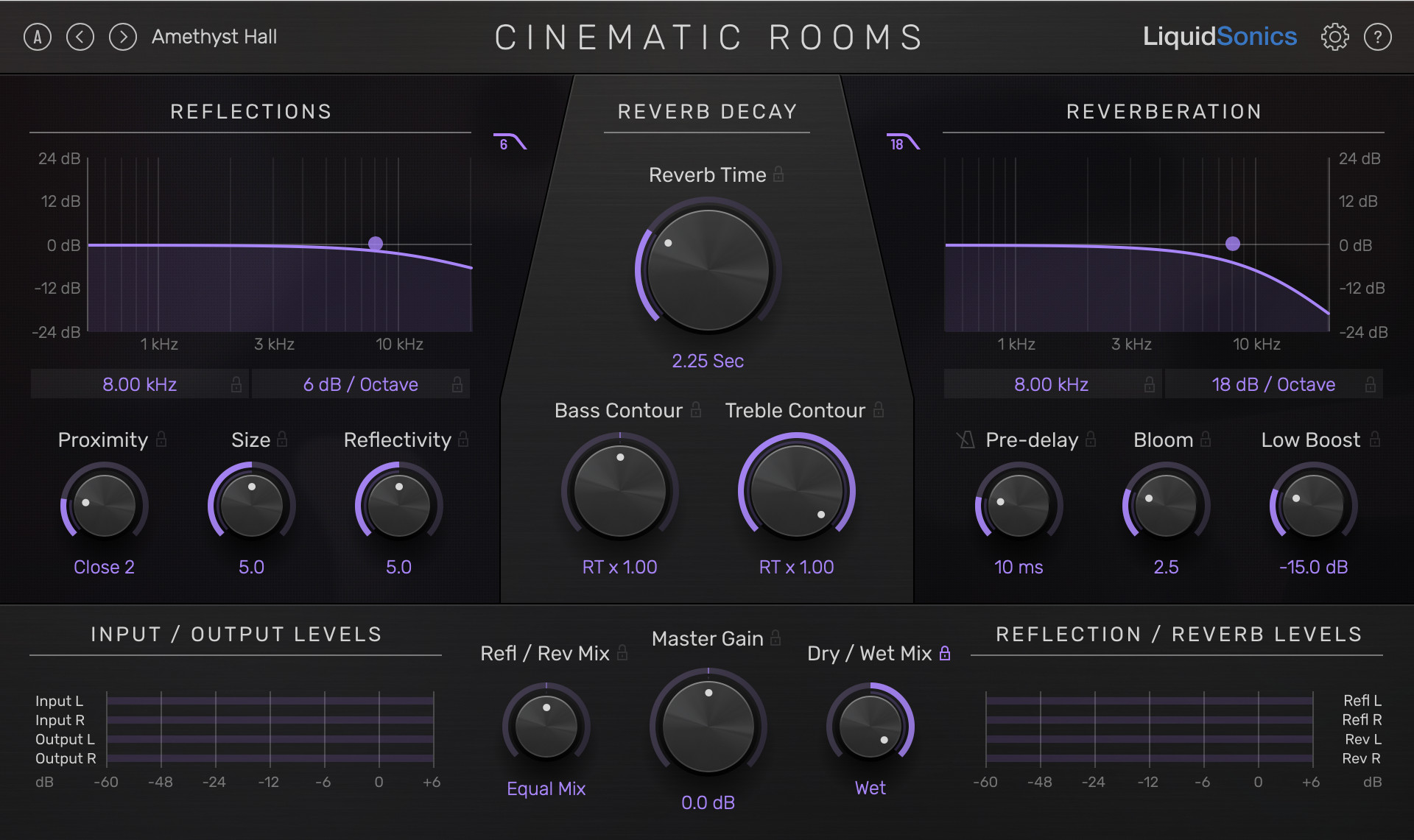This screenshot has width=1414, height=840.
Task: Click the Wet mix value
Action: pos(870,788)
